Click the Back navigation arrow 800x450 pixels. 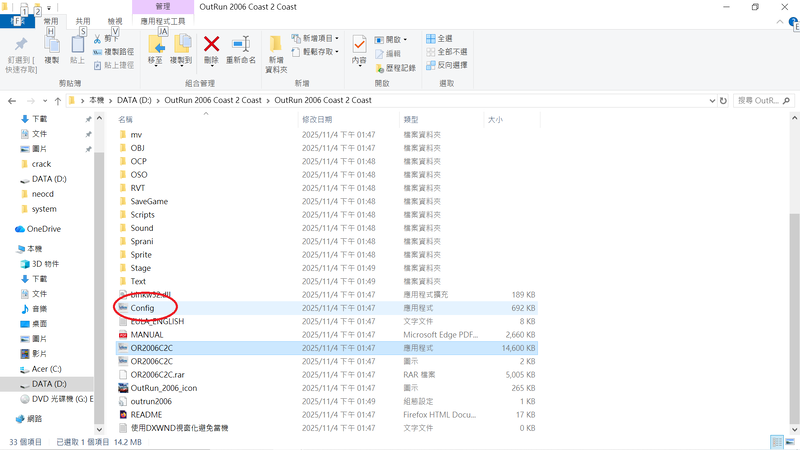click(12, 101)
